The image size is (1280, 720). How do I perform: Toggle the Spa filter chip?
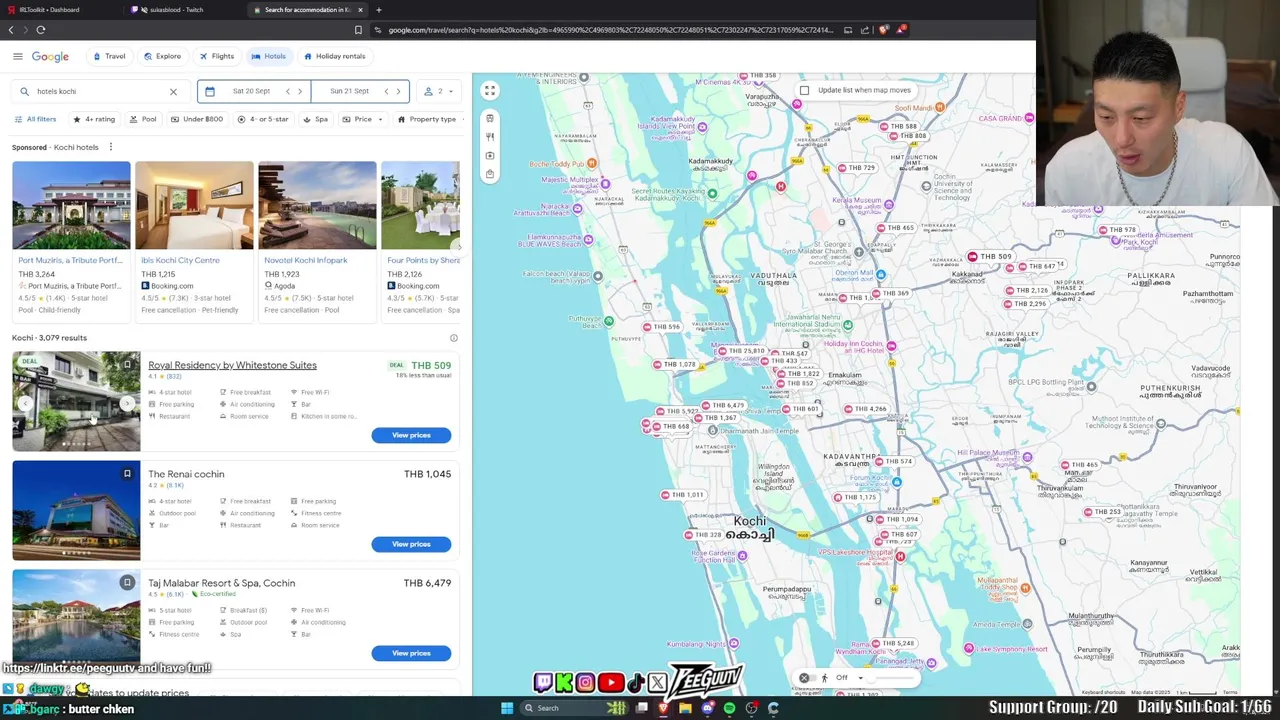[315, 119]
